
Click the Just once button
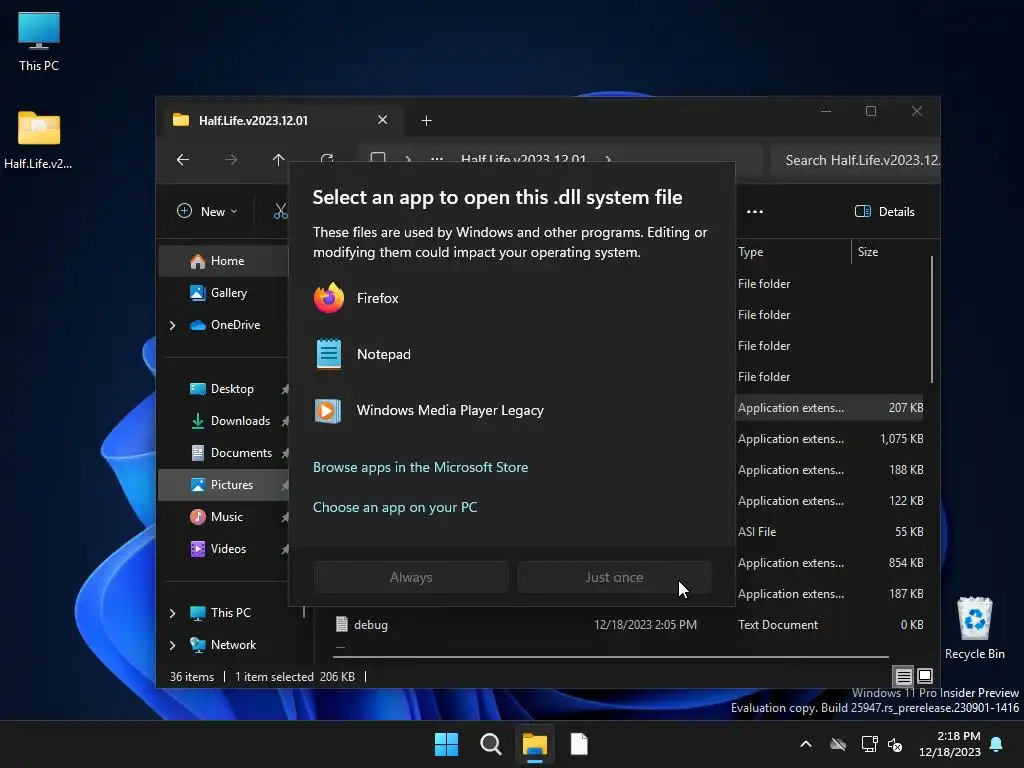[614, 577]
